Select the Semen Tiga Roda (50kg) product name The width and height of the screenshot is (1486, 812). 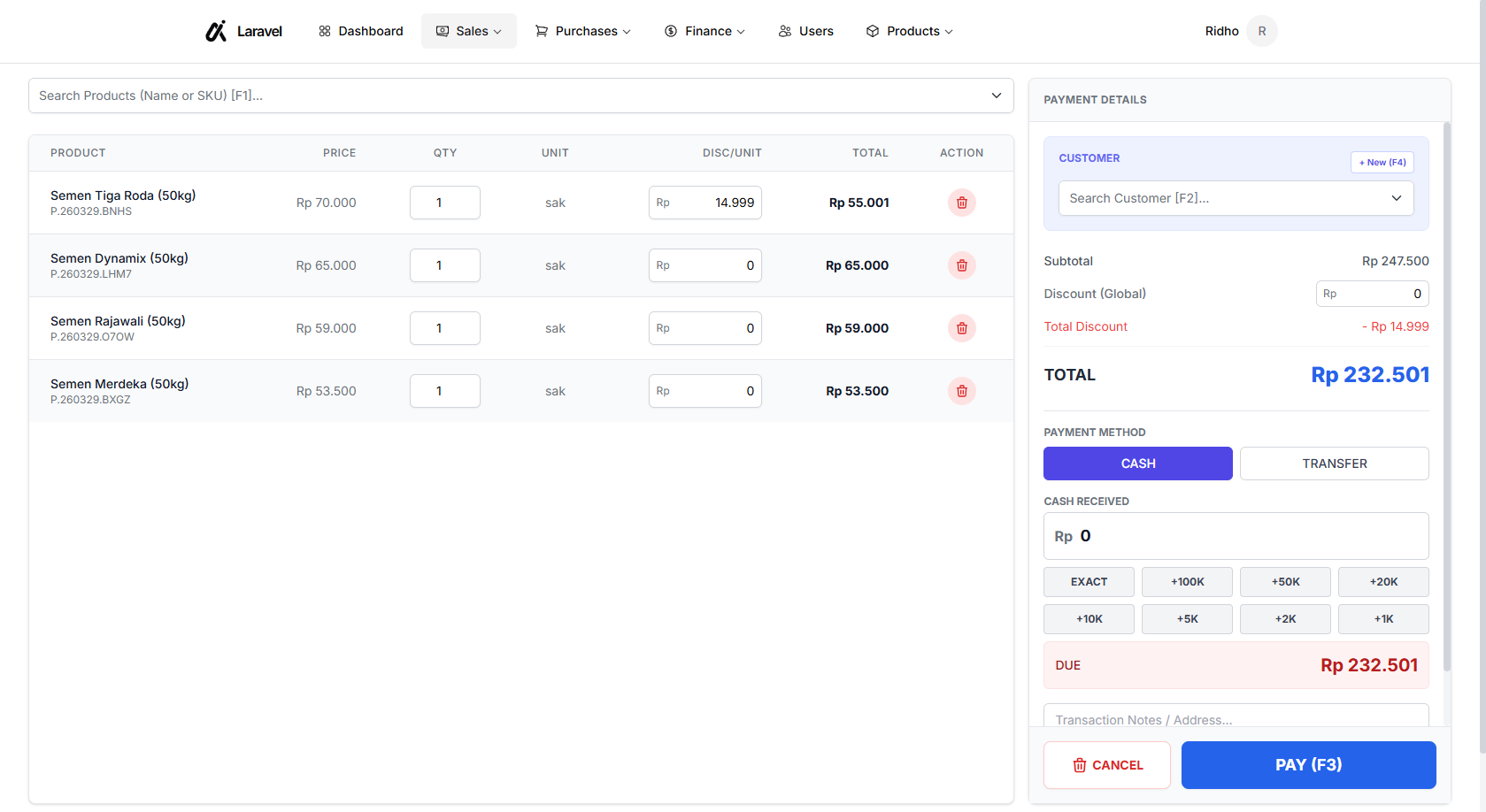pos(123,195)
